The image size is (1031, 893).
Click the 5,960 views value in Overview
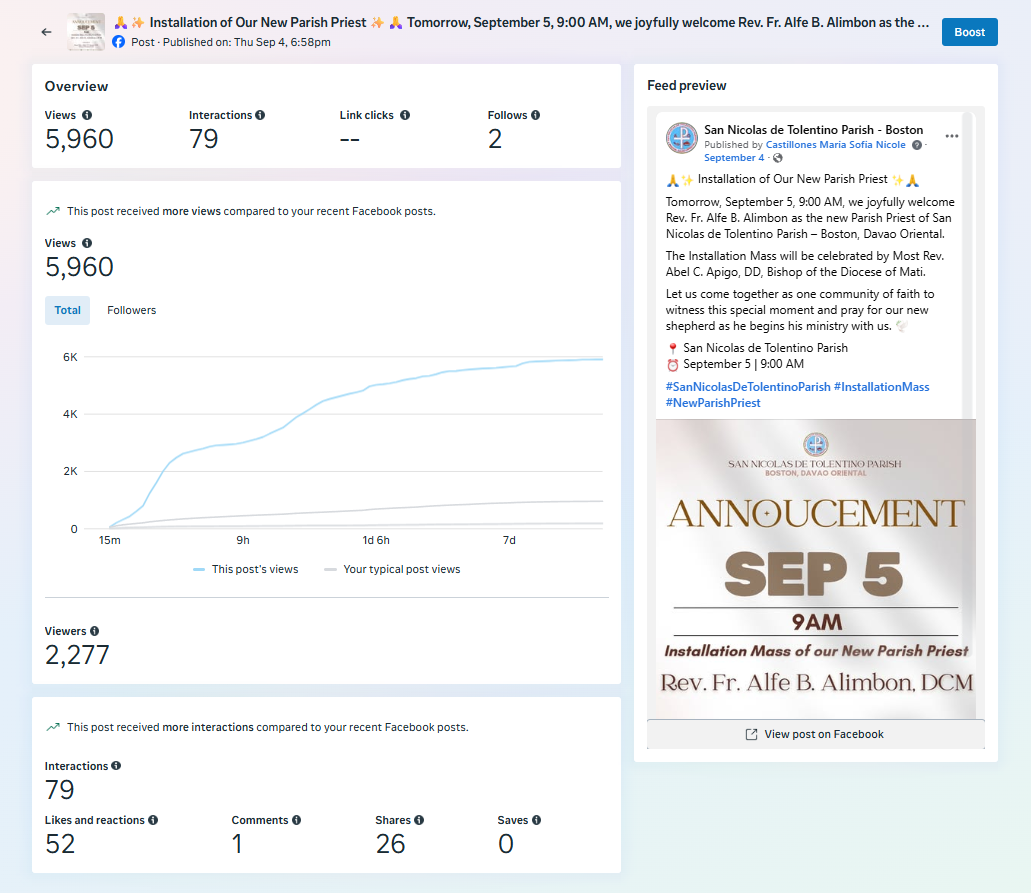pos(79,139)
